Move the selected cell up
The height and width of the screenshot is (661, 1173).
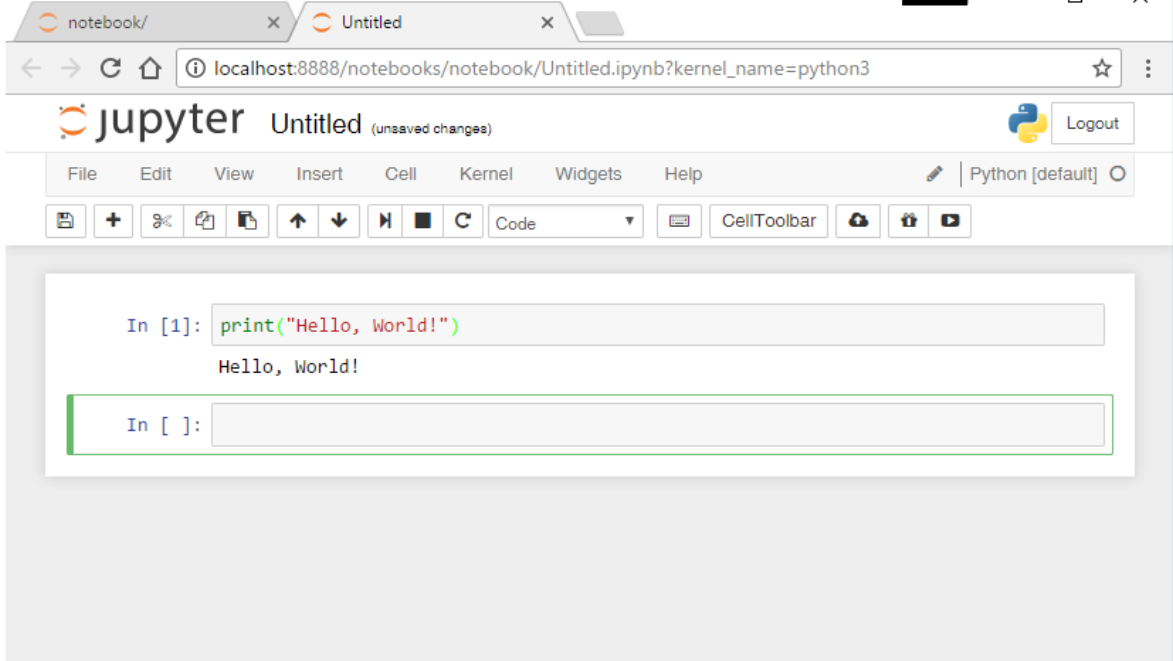point(297,222)
